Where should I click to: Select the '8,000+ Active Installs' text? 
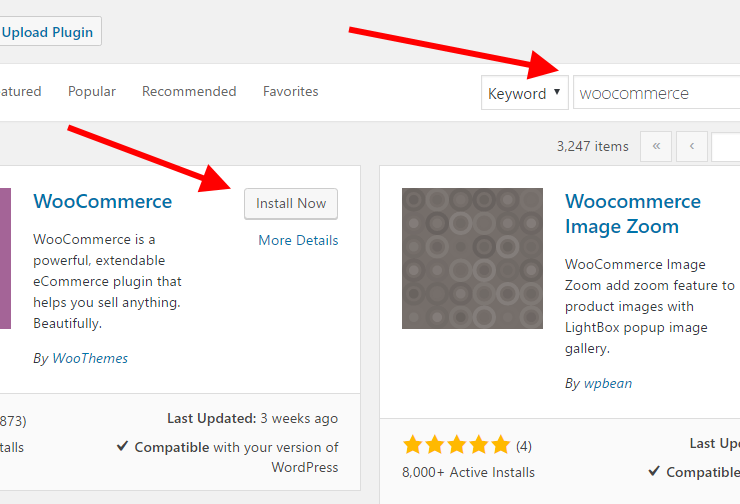coord(468,472)
